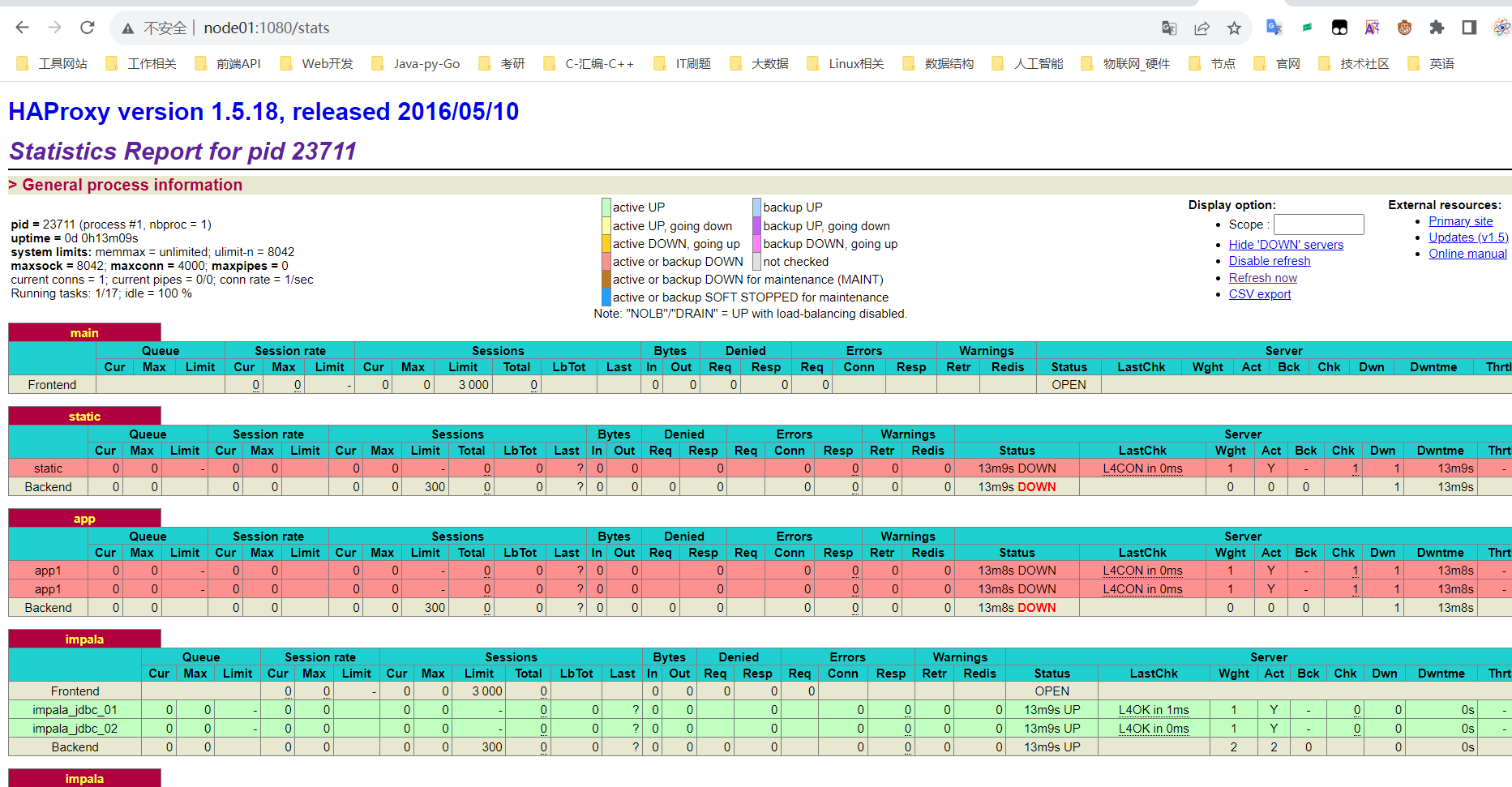This screenshot has height=787, width=1512.
Task: Click '13m8s DOWN' in app Backend row
Action: 1017,608
